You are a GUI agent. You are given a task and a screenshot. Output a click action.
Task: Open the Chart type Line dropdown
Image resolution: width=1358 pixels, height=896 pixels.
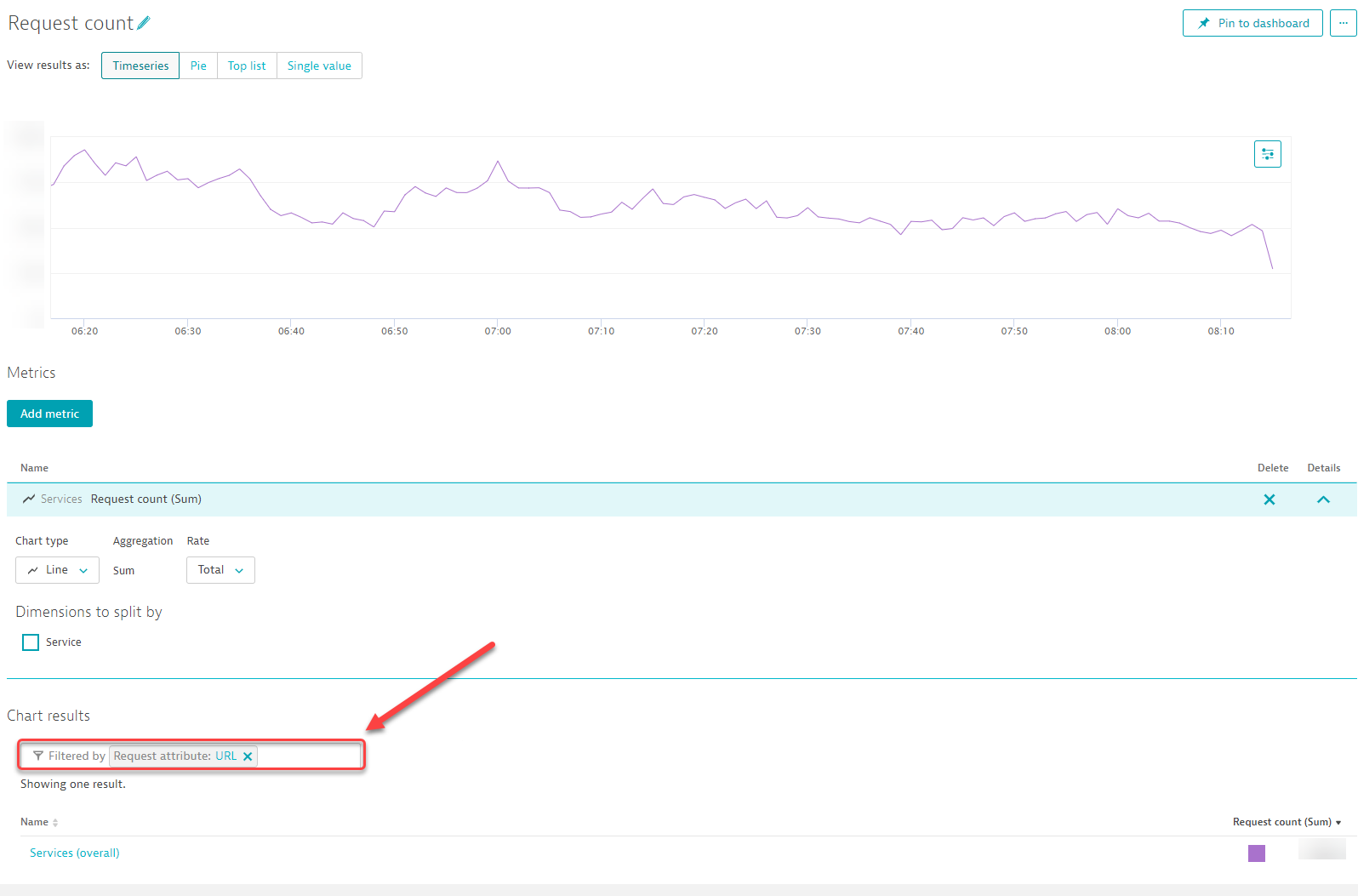tap(57, 570)
